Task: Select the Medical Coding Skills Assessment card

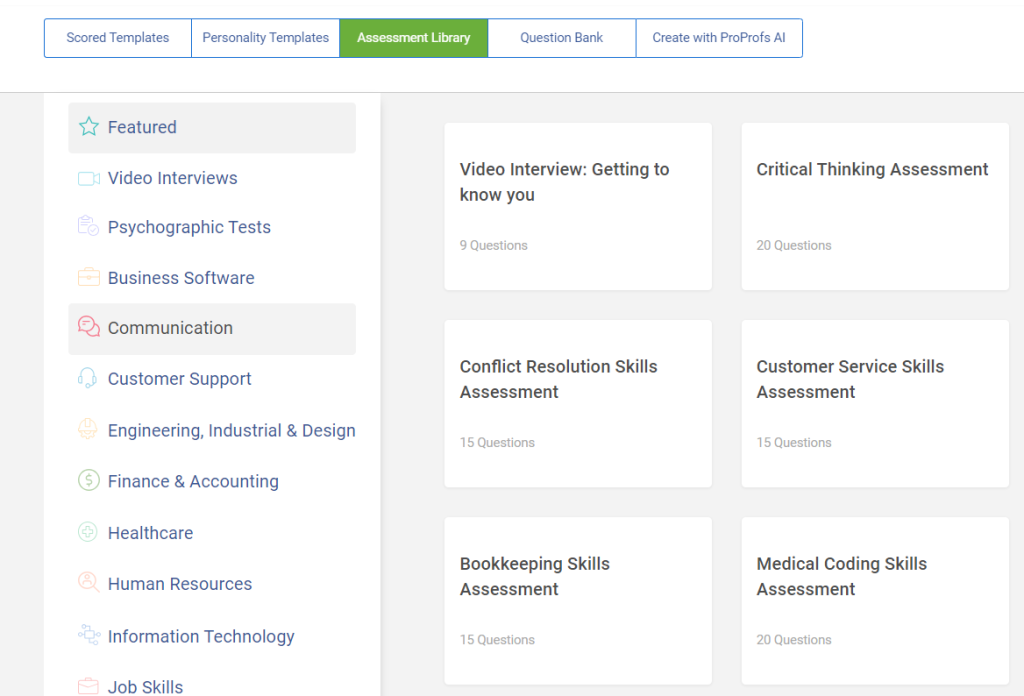Action: 874,600
